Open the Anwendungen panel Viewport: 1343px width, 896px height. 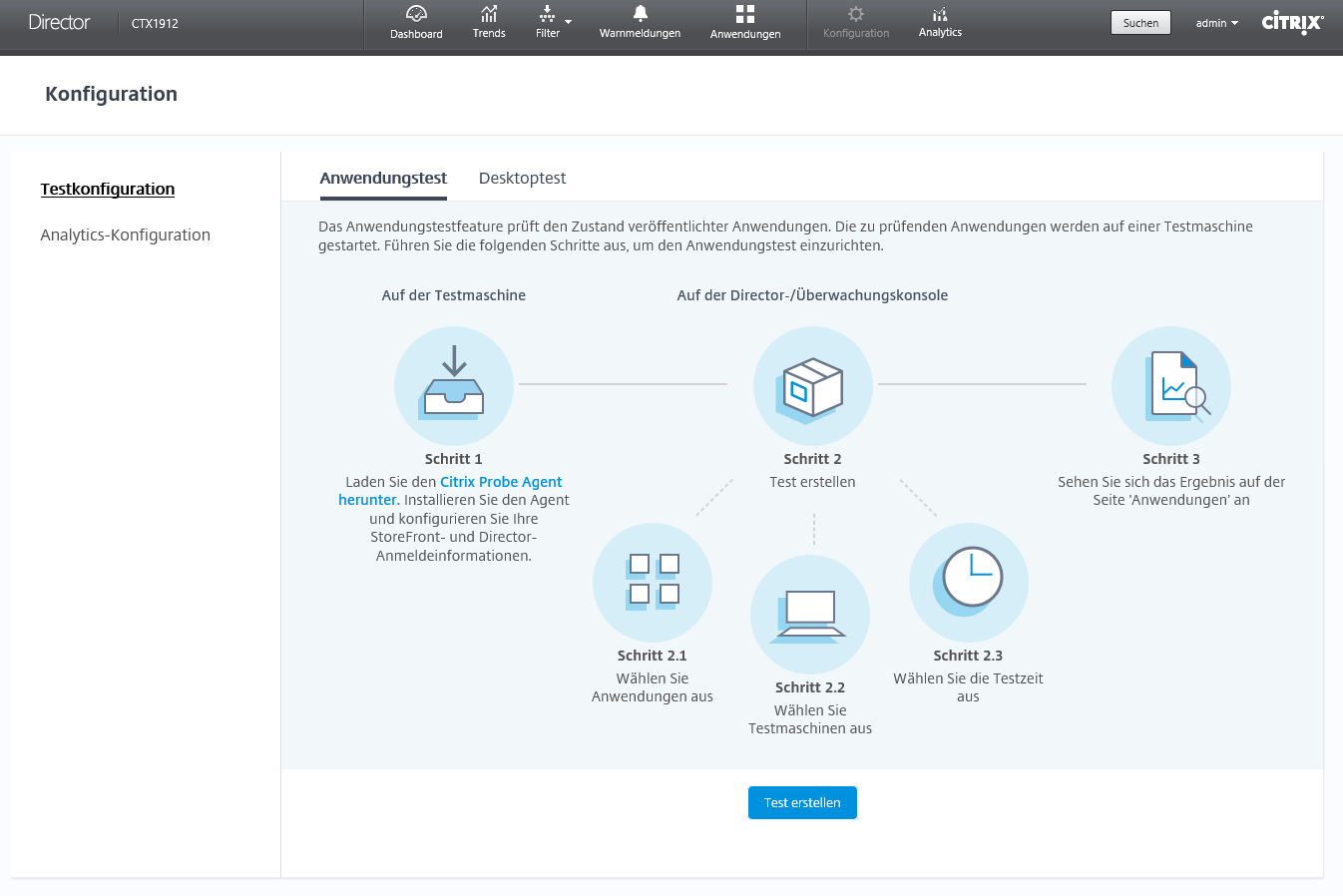point(744,22)
